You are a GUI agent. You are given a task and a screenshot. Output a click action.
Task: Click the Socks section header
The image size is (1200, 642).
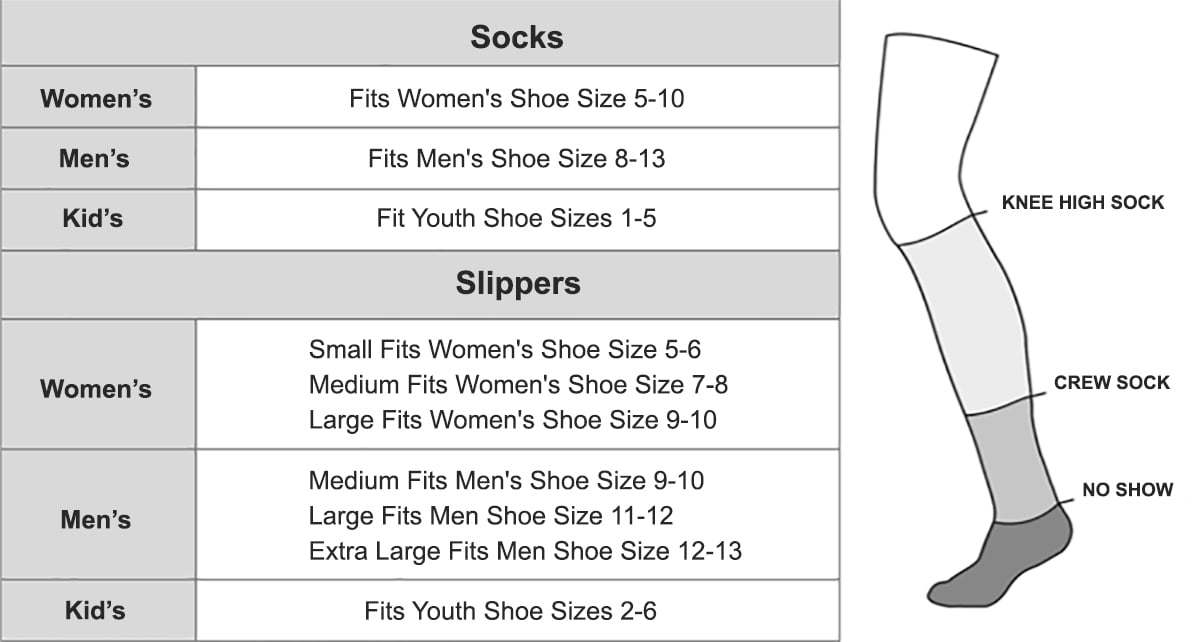click(x=517, y=37)
